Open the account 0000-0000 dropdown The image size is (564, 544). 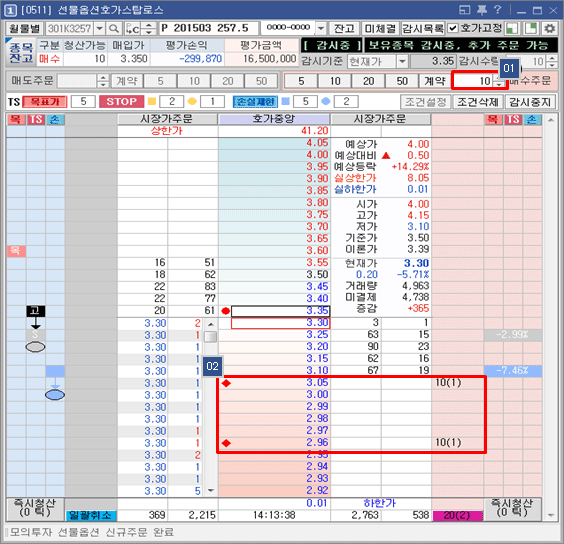[321, 28]
